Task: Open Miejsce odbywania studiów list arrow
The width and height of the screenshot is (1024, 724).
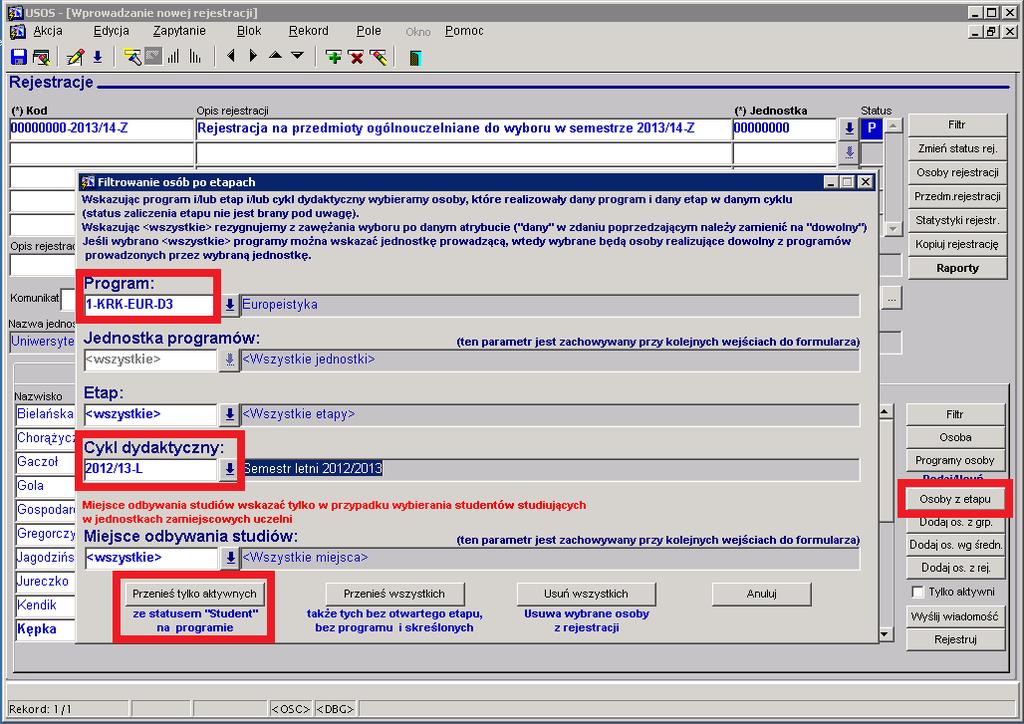Action: (230, 558)
